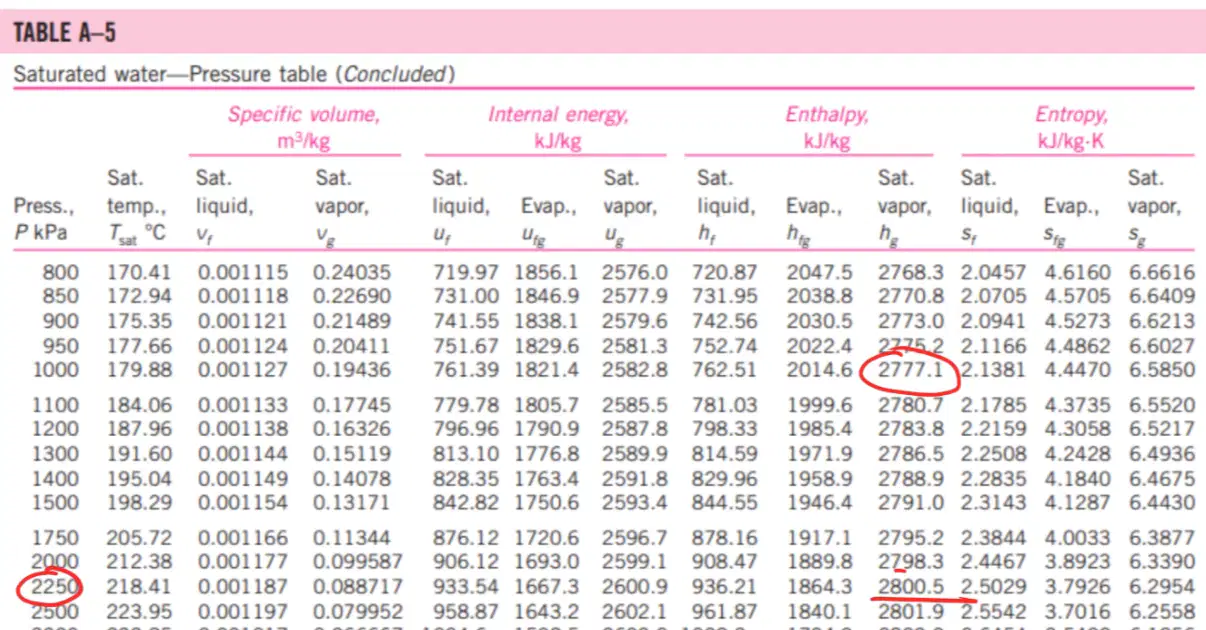The height and width of the screenshot is (630, 1206).
Task: Click entropy value 2.2835
Action: [993, 479]
